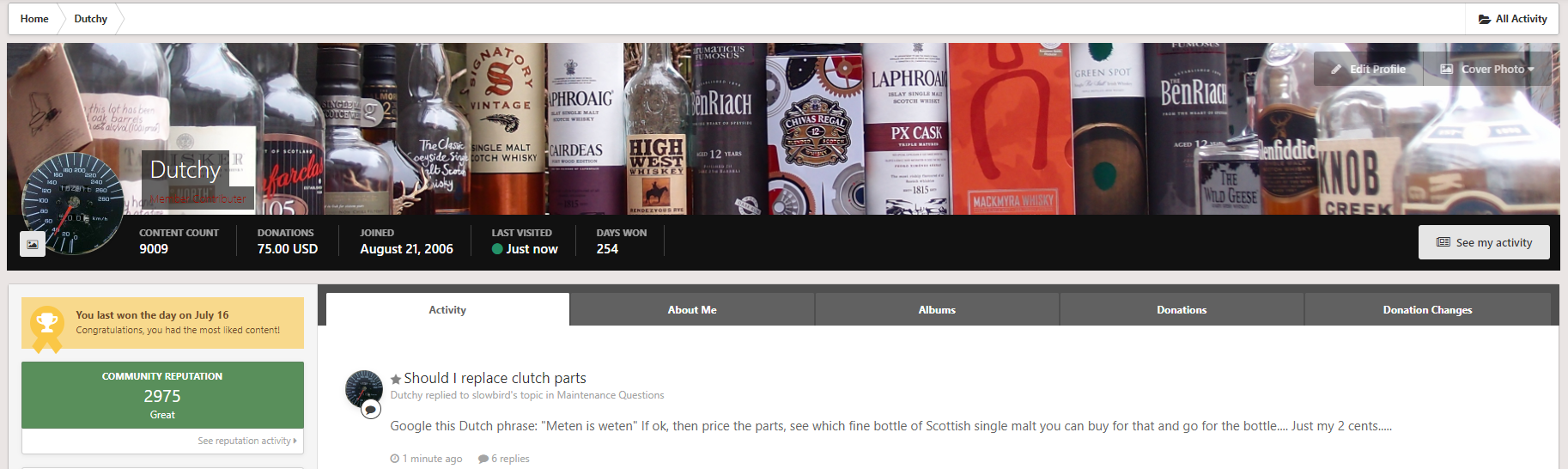Go to Home in the breadcrumb

click(34, 19)
